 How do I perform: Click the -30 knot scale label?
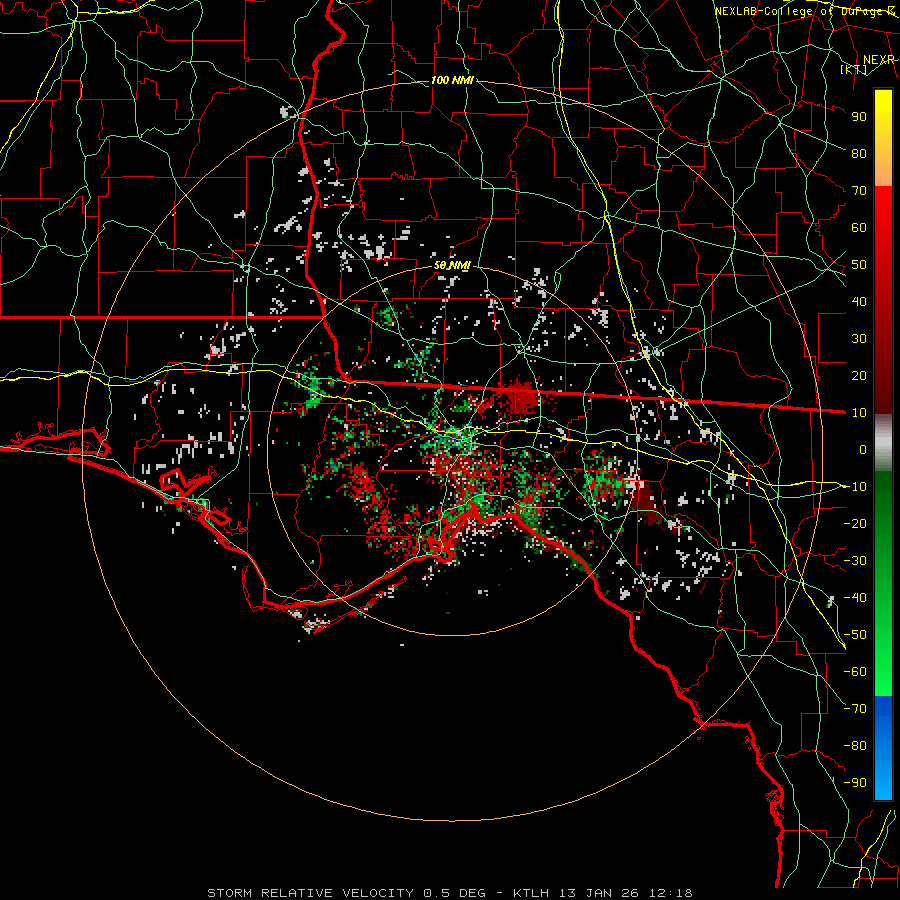[855, 561]
